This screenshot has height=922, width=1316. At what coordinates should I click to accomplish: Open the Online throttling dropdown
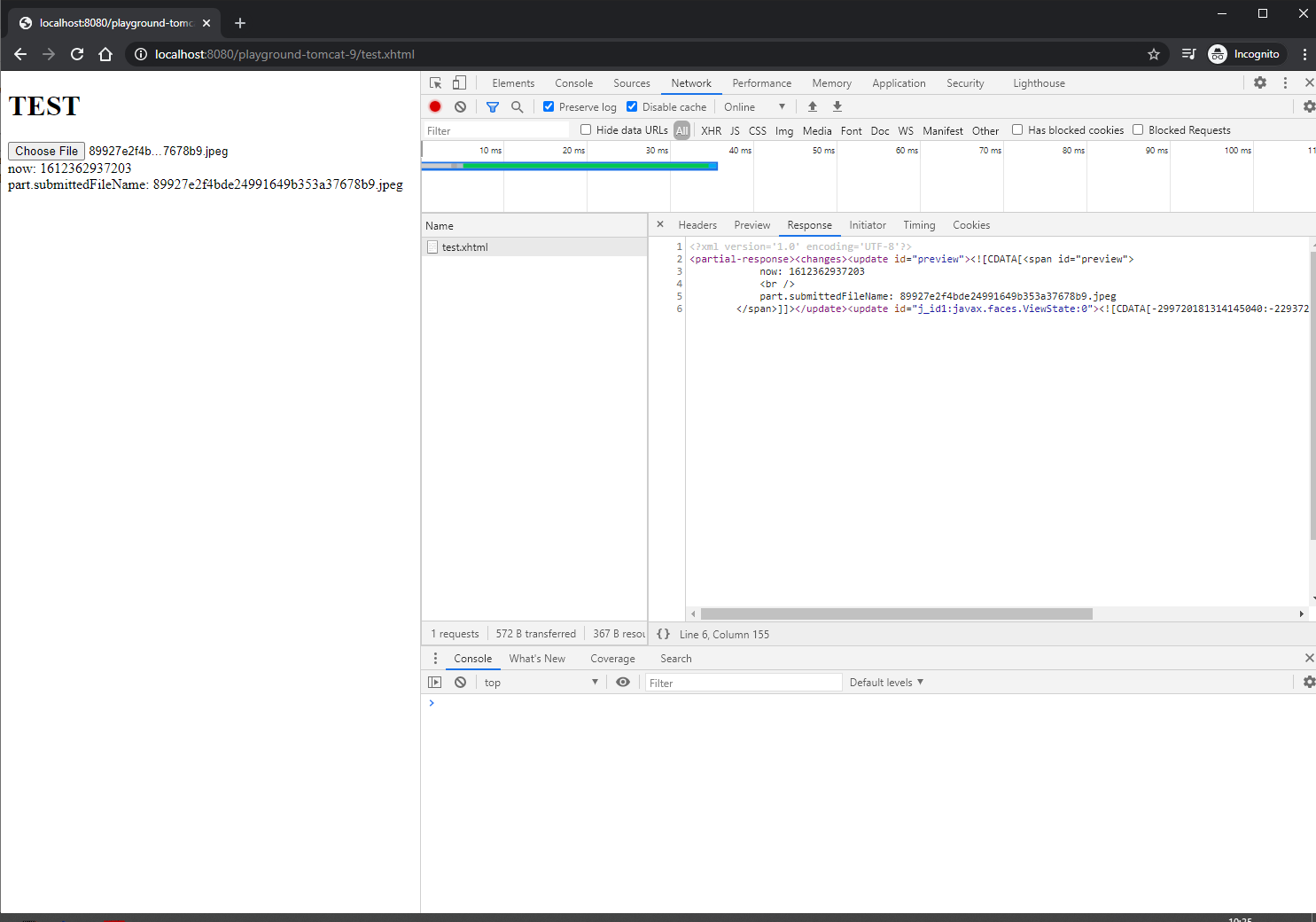coord(754,106)
